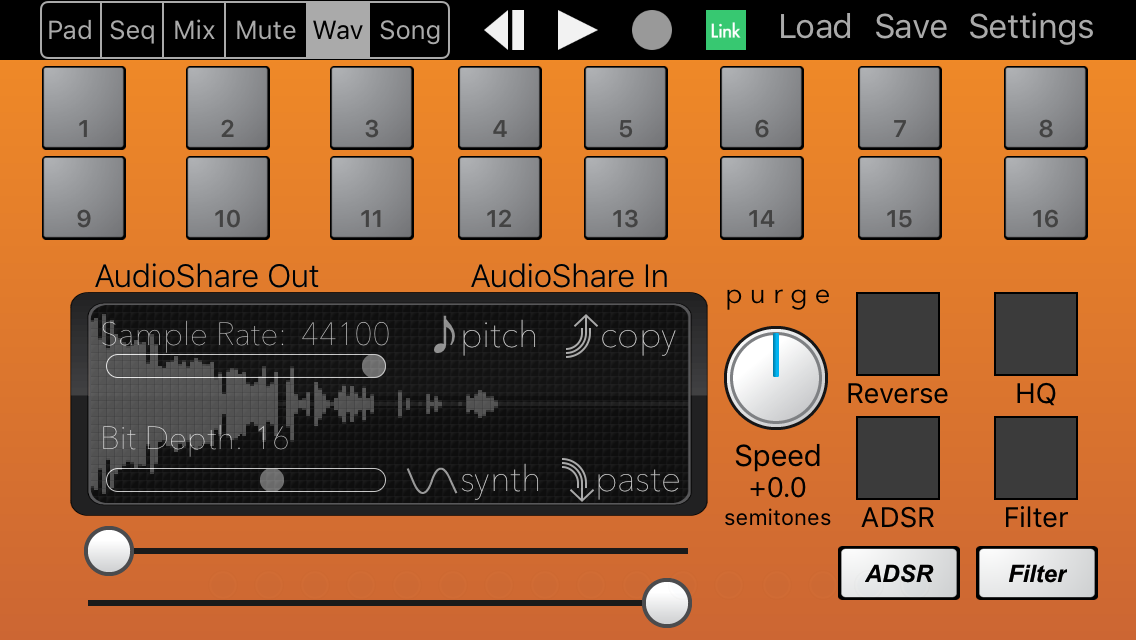
Task: Click the rewind to start icon
Action: [504, 30]
